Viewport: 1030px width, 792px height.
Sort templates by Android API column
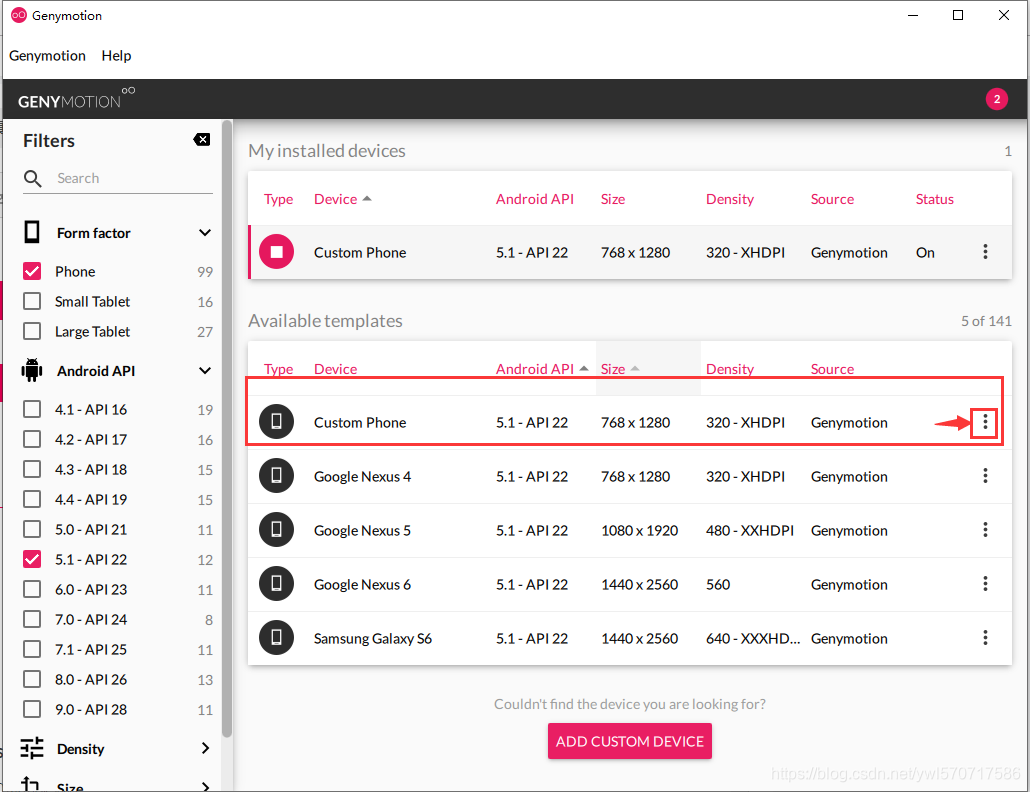tap(535, 369)
